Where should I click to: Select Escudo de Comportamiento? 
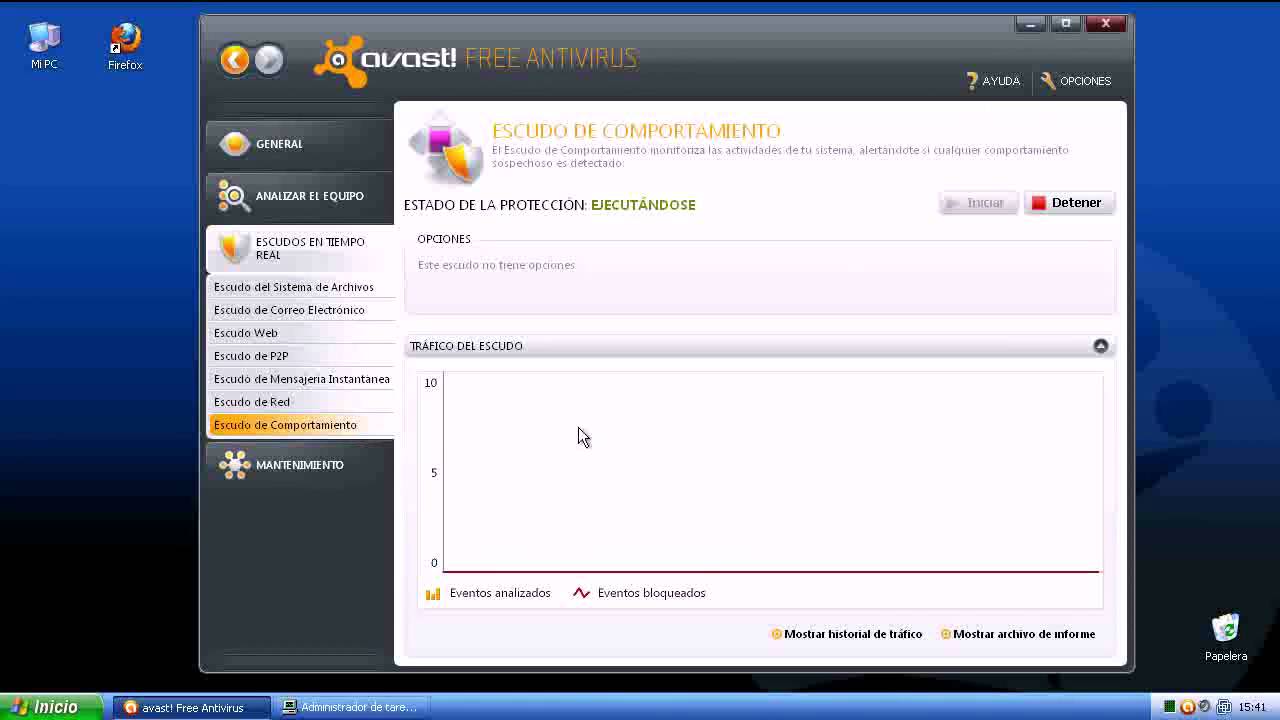pos(302,425)
